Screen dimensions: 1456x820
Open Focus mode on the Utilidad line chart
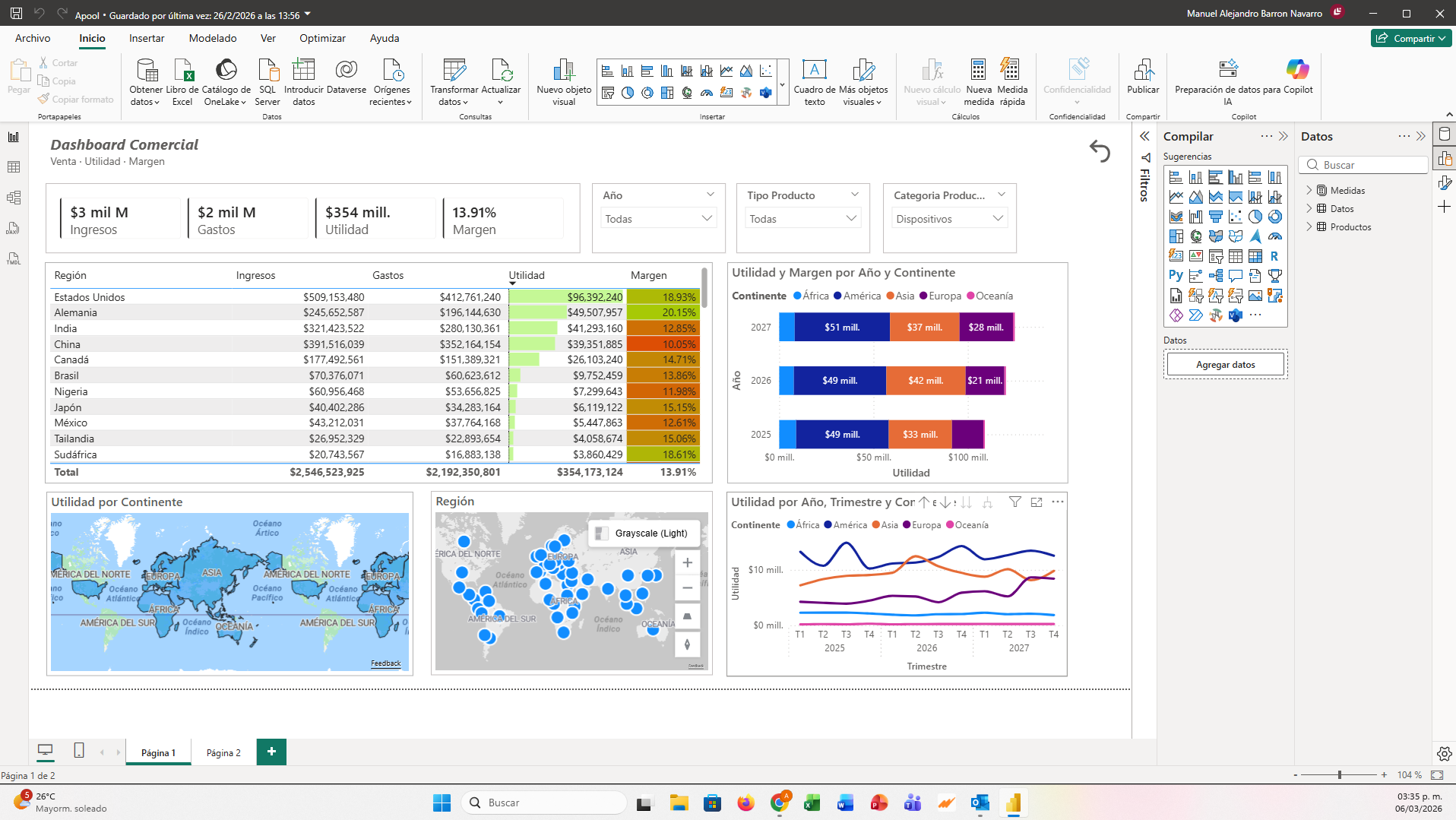1037,502
